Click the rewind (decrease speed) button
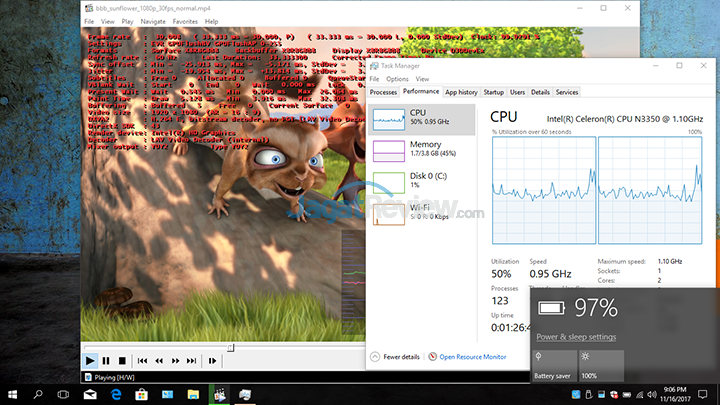This screenshot has height=405, width=720. 159,360
